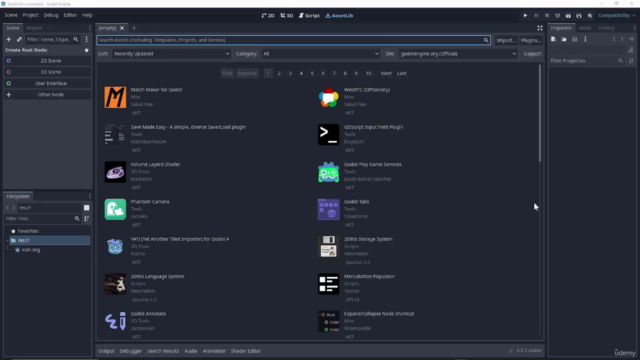Open Godot Annotate asset icon
This screenshot has width=640, height=360.
[115, 322]
